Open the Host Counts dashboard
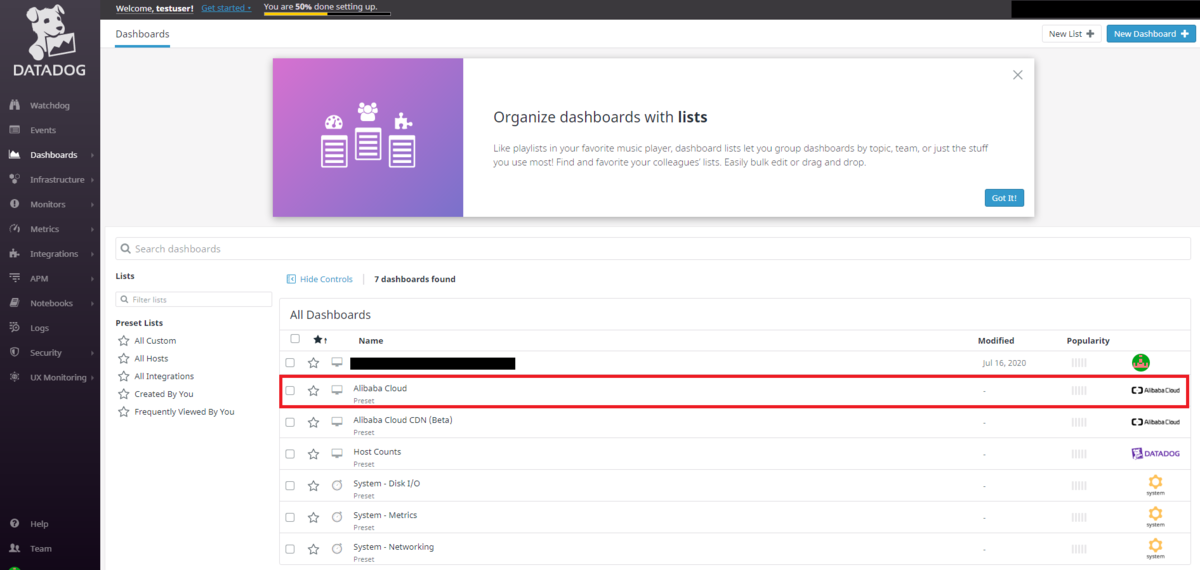The image size is (1200, 570). click(377, 452)
